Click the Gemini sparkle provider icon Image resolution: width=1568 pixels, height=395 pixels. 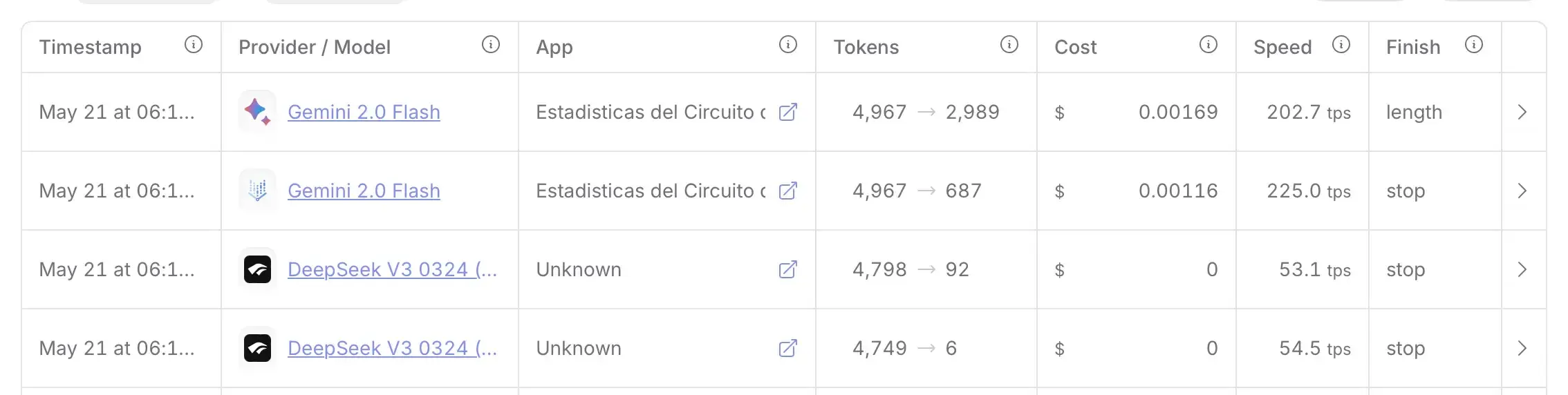[x=257, y=112]
